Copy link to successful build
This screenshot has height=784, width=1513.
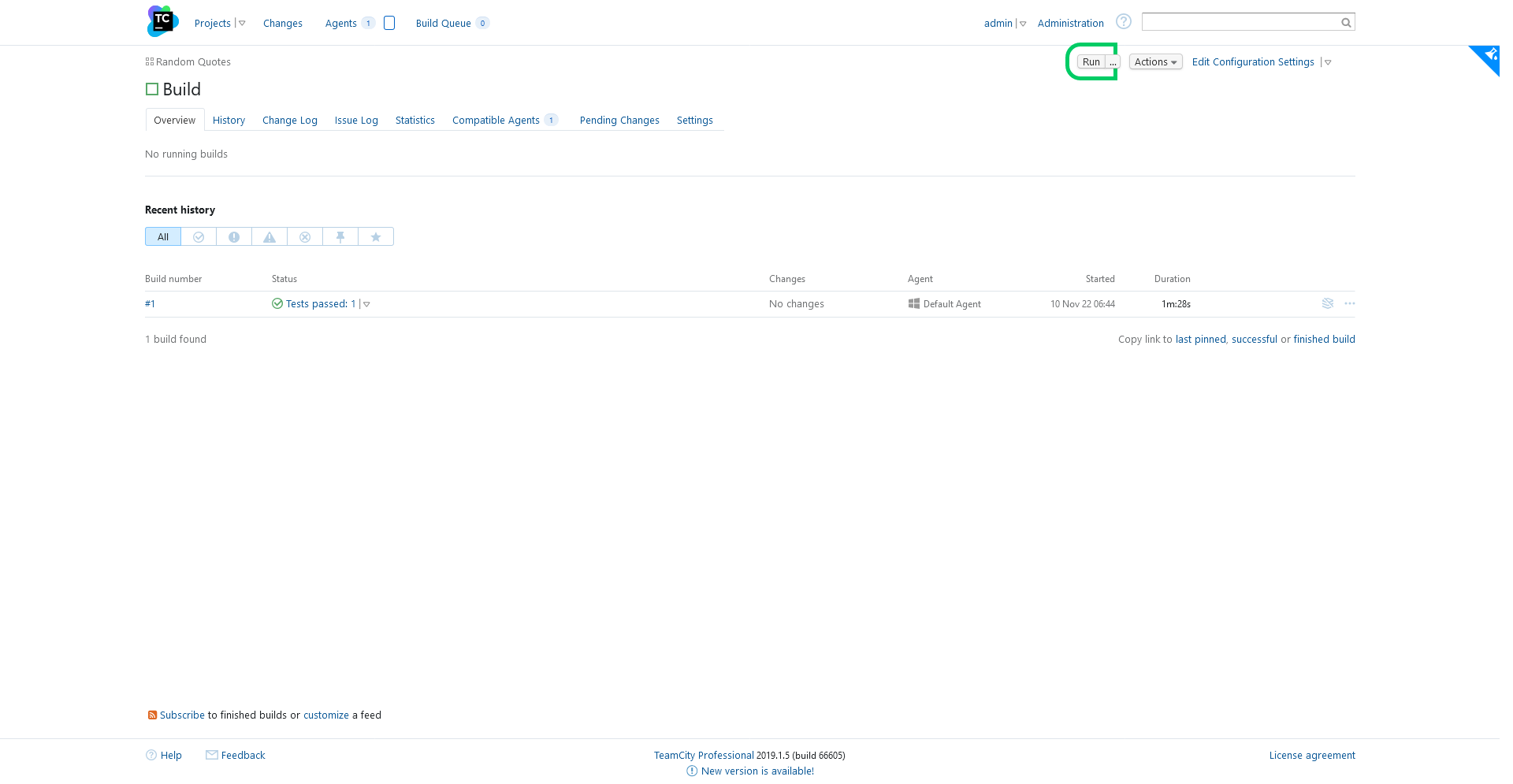coord(1255,339)
